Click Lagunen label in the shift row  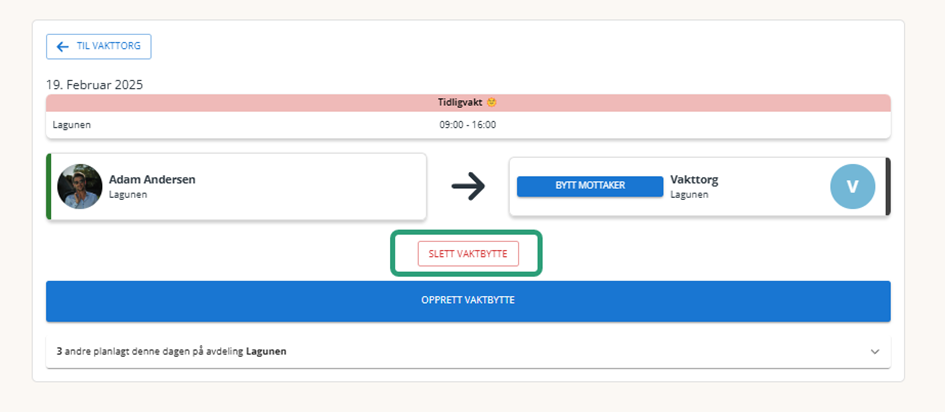coord(72,125)
